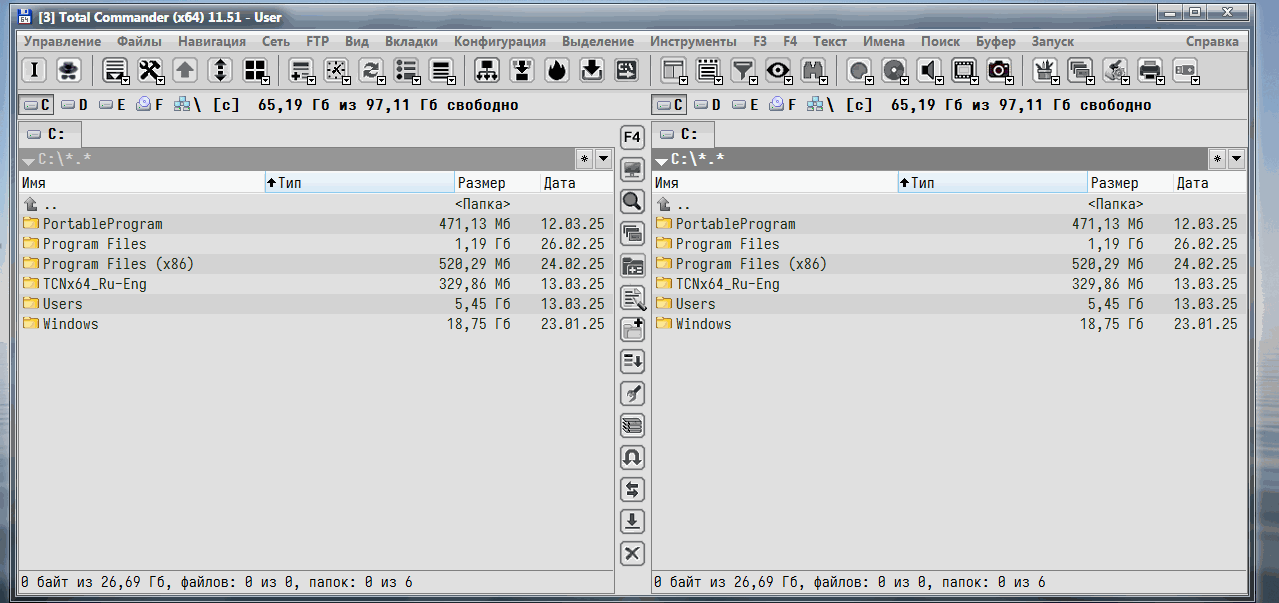Screen dimensions: 1279x603
Task: Sort right panel by Тип column
Action: coord(992,183)
